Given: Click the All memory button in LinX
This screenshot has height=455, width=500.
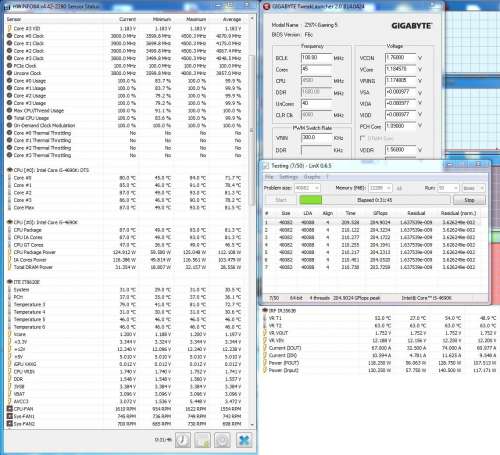Looking at the screenshot, I should (399, 188).
